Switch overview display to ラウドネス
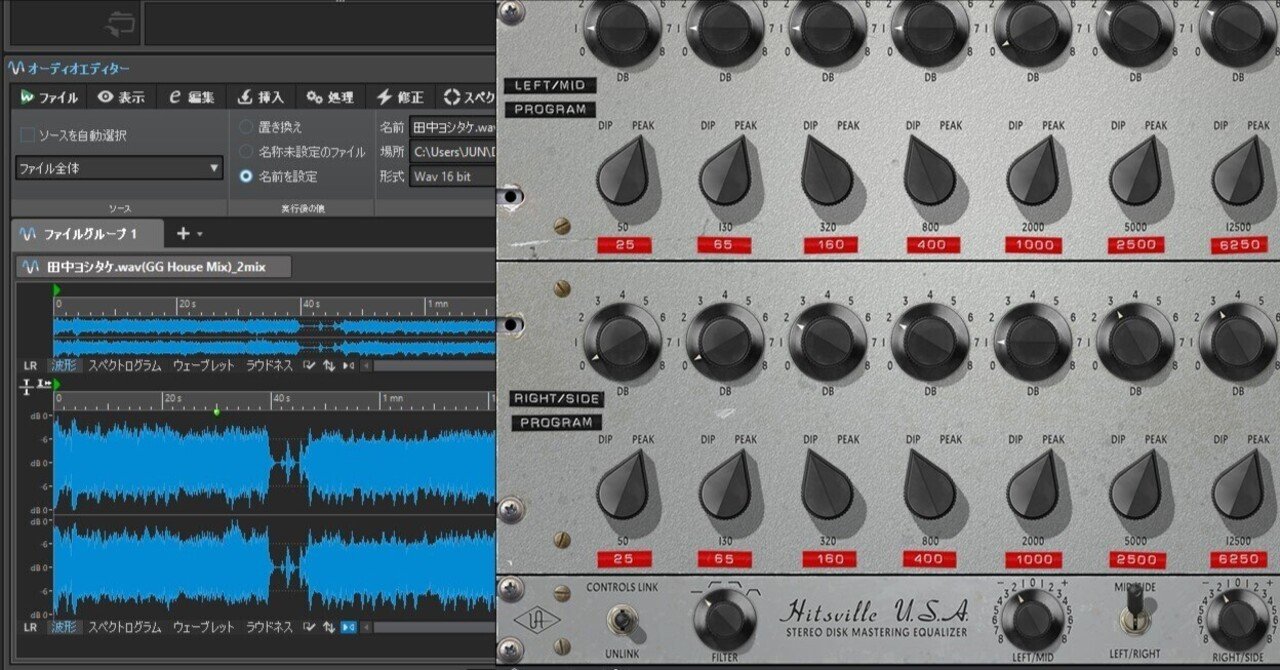This screenshot has width=1280, height=670. point(269,366)
